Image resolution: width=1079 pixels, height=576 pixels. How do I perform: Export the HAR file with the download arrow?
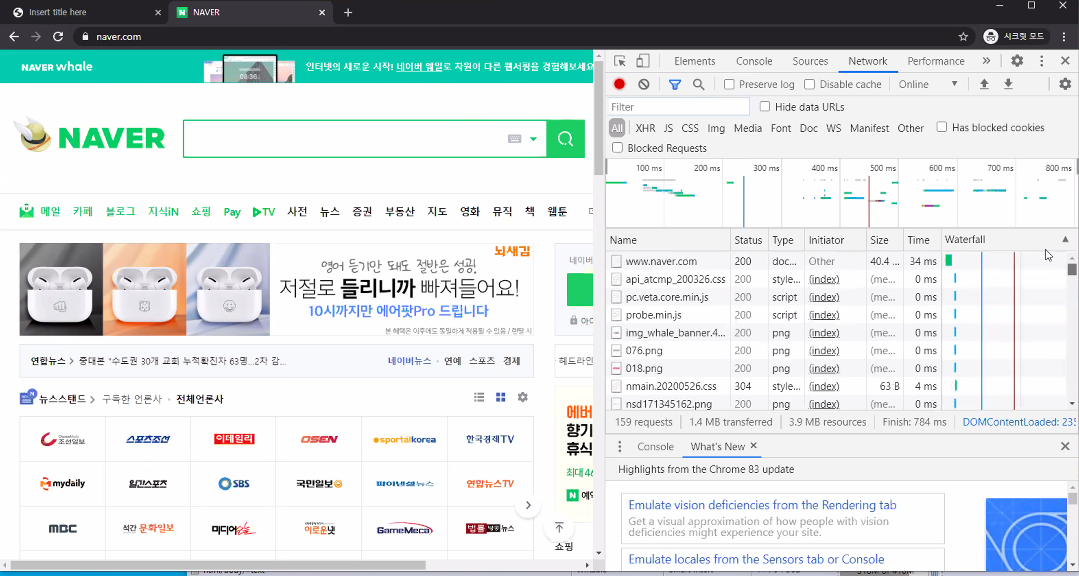click(1008, 84)
